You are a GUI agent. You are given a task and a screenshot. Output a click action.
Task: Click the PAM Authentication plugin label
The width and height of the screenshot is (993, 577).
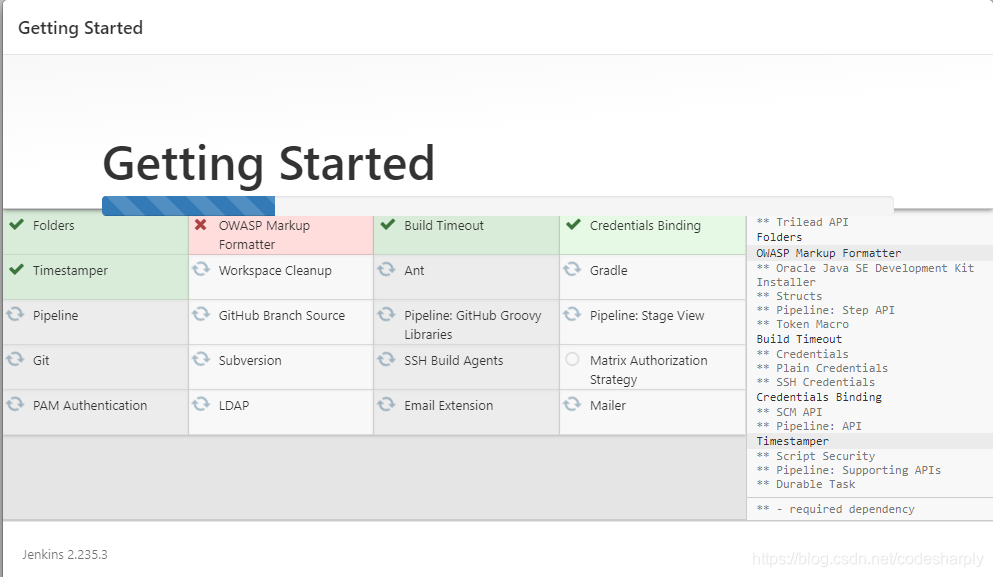pyautogui.click(x=90, y=405)
